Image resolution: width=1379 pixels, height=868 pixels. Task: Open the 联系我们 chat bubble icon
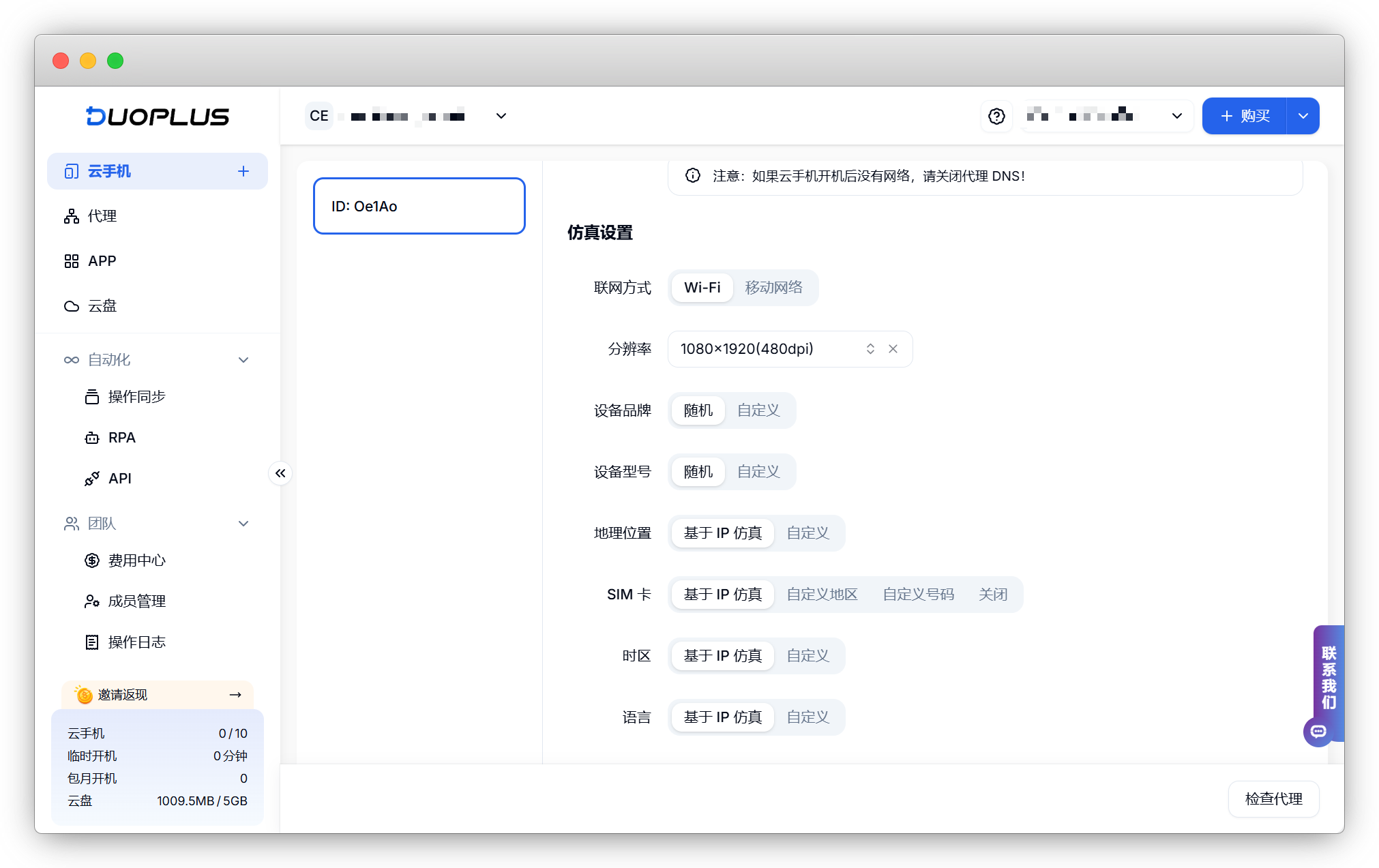(1318, 732)
